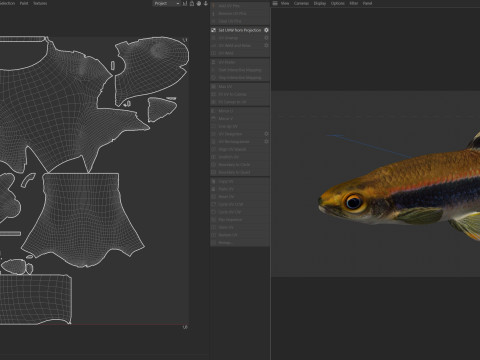Click the round icon beside the lock icon
The image size is (480, 360).
pos(199,3)
